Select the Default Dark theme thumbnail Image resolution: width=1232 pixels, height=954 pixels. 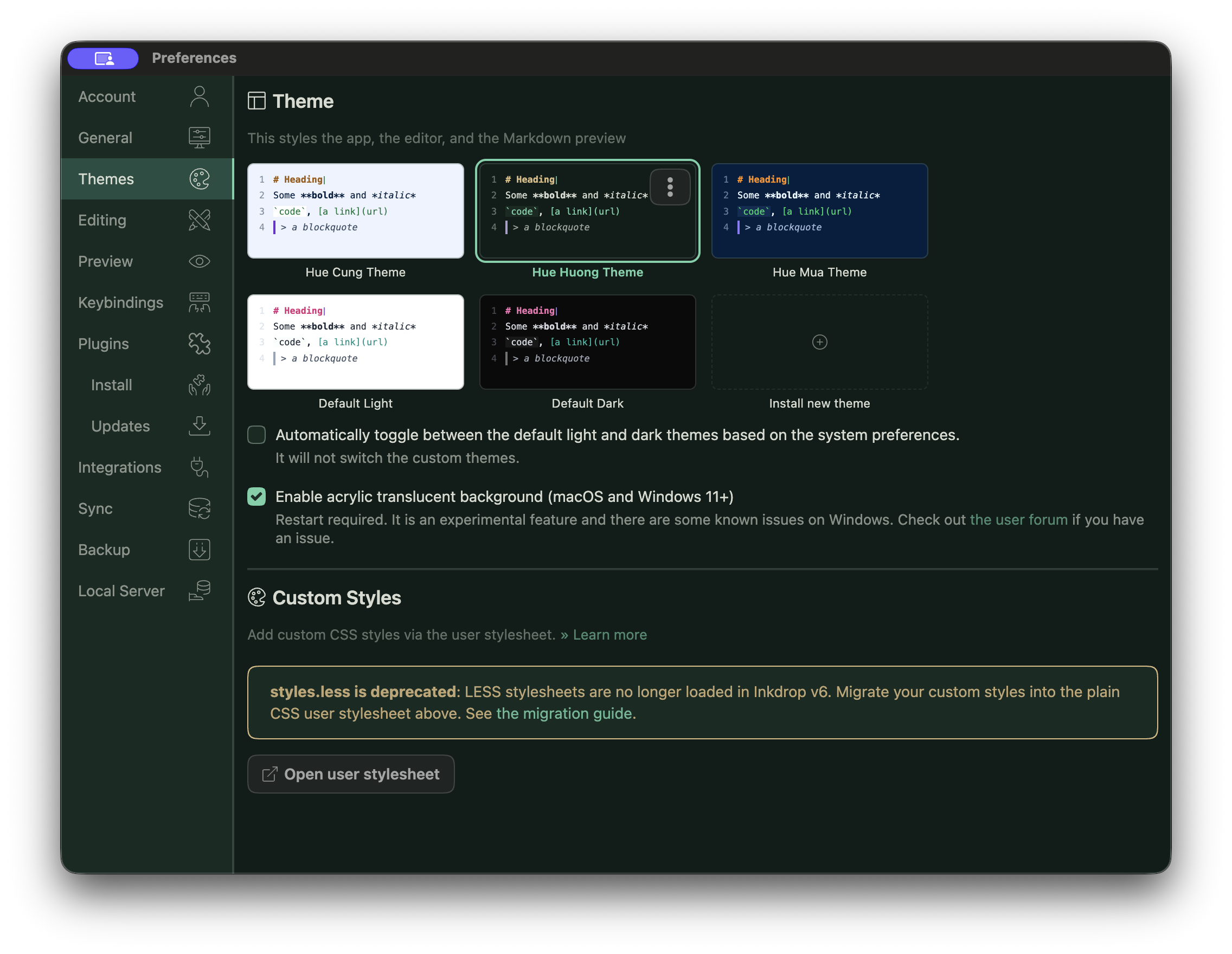587,341
